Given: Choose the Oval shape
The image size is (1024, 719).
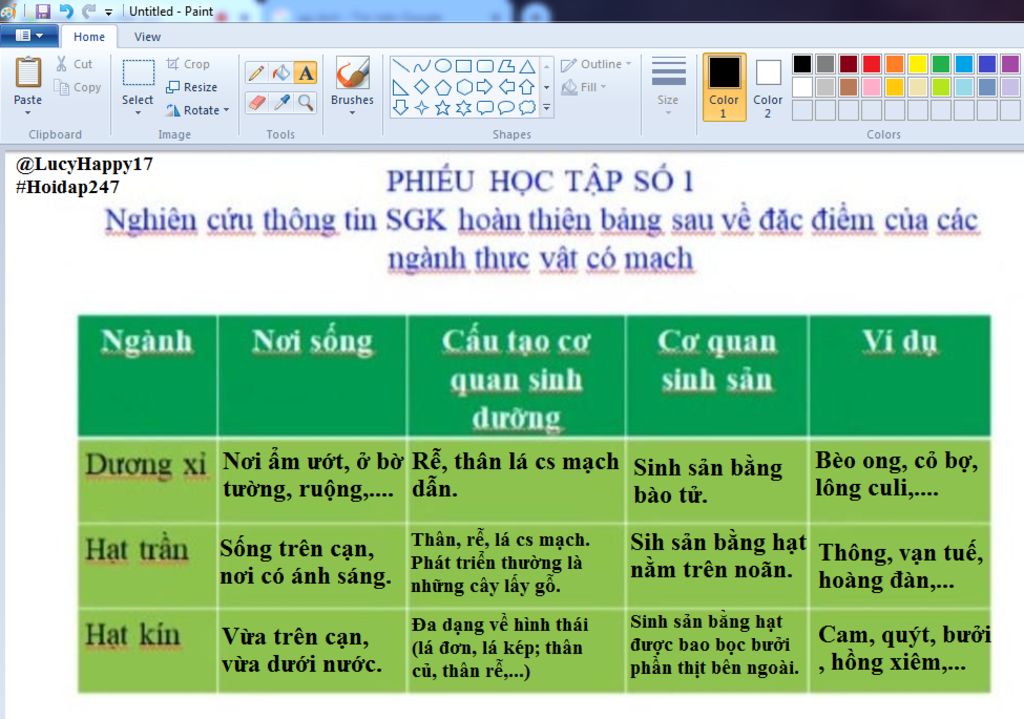Looking at the screenshot, I should click(x=443, y=66).
